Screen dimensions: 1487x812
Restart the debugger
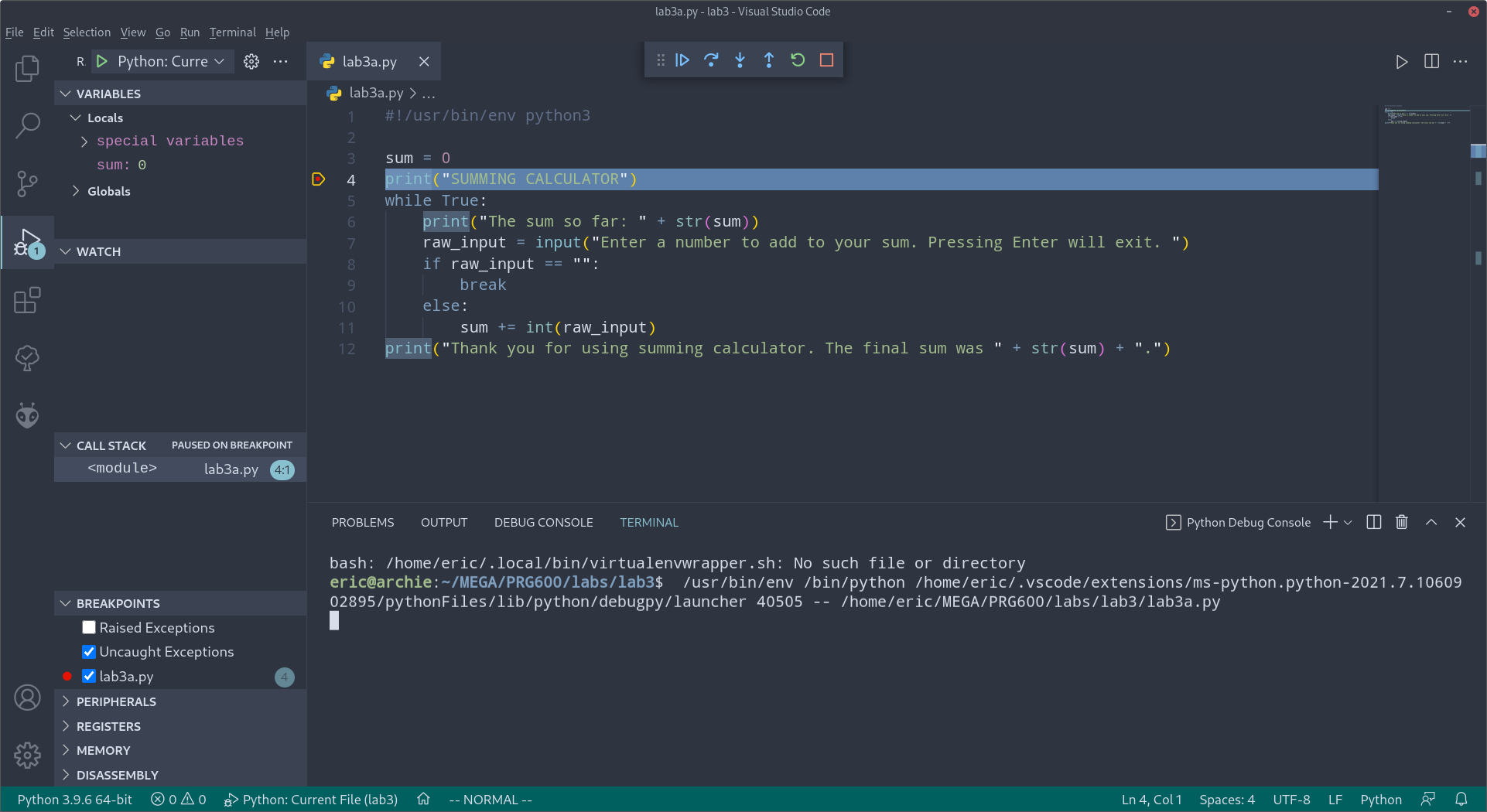pos(797,60)
